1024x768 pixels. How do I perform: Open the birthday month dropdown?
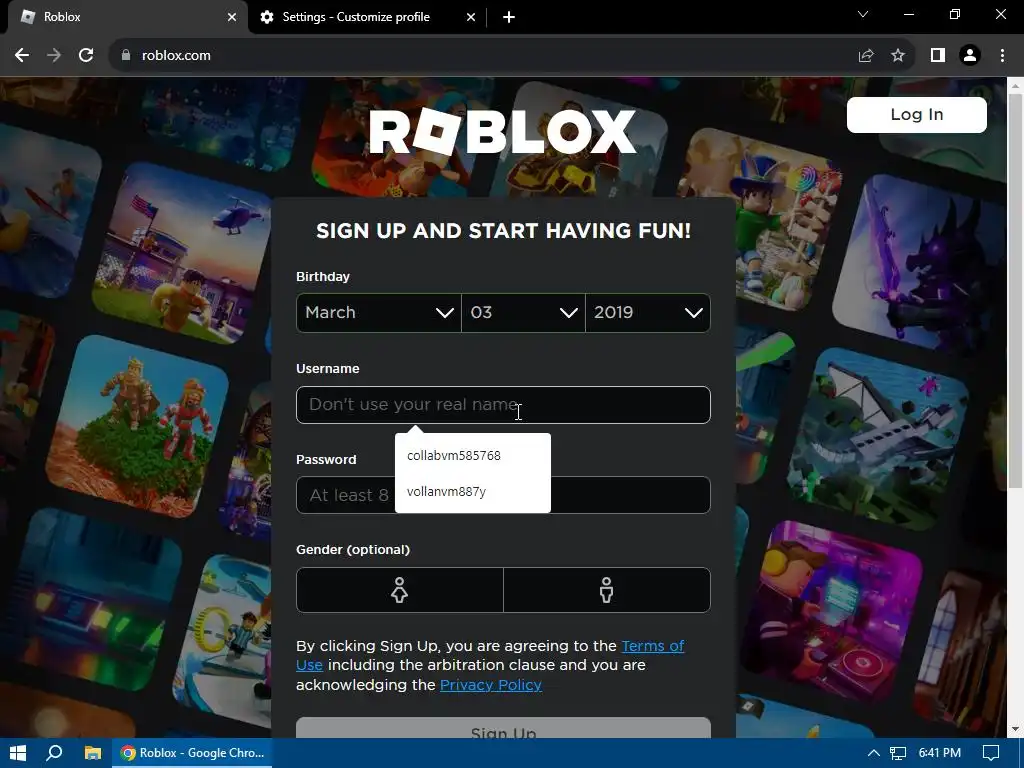(x=379, y=313)
